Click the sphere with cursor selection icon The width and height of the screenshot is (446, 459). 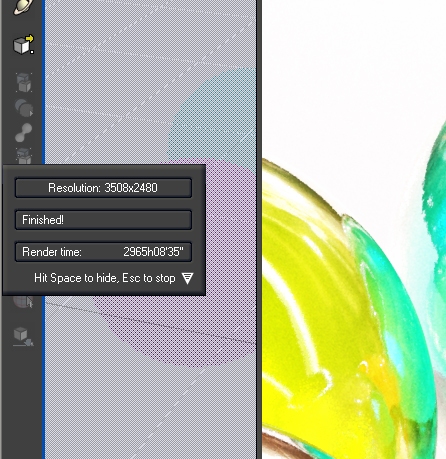[x=23, y=302]
